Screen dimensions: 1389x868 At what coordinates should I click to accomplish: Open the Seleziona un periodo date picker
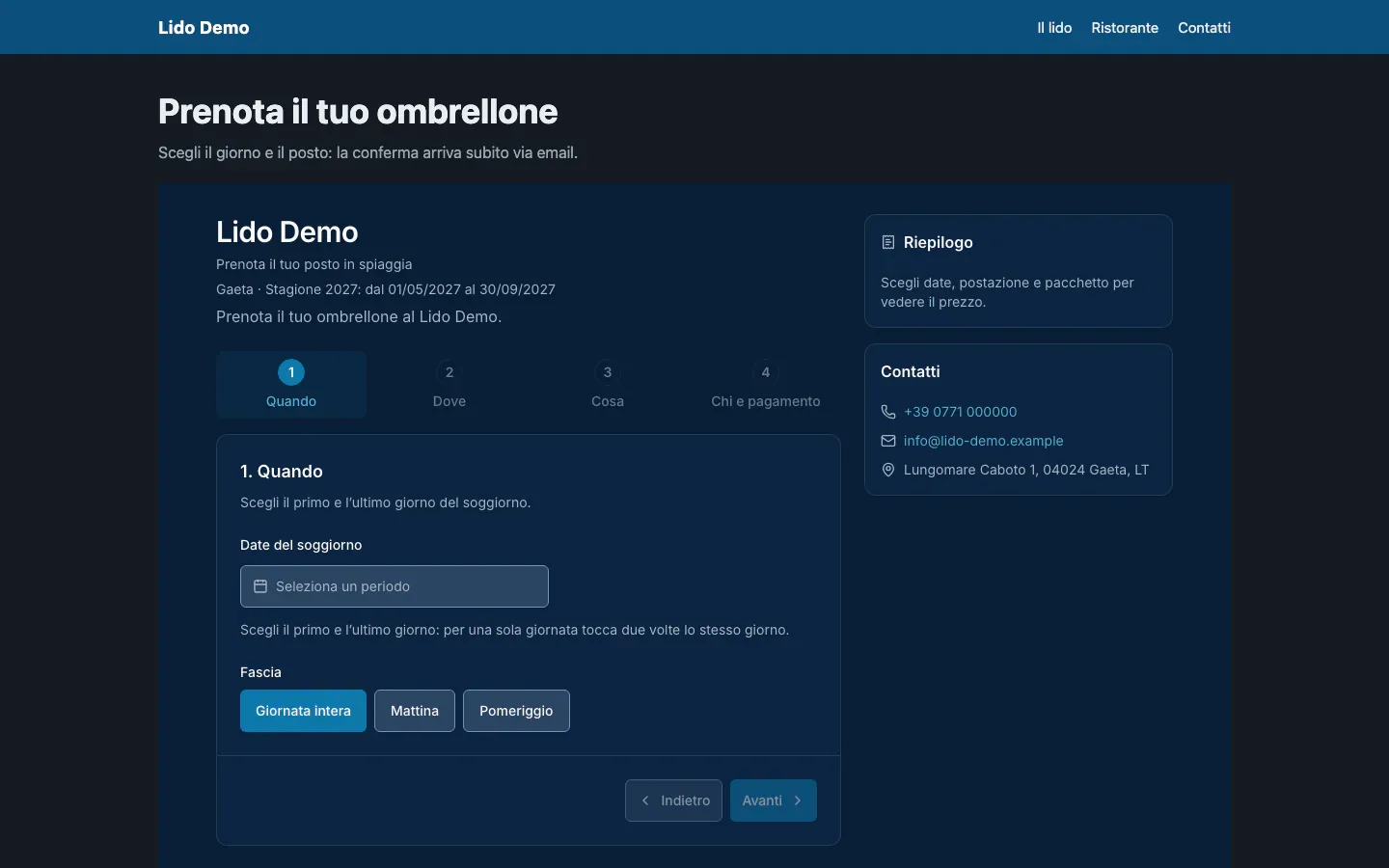point(395,586)
